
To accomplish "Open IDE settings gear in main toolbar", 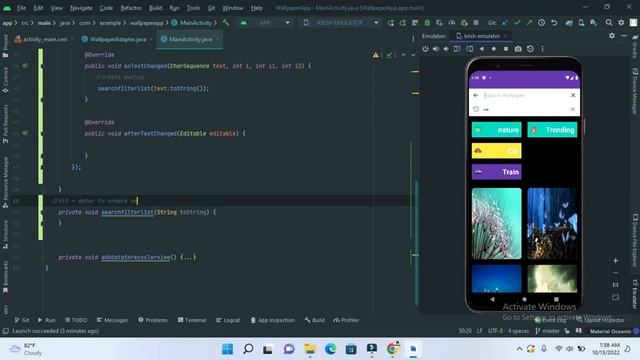I will tap(621, 22).
